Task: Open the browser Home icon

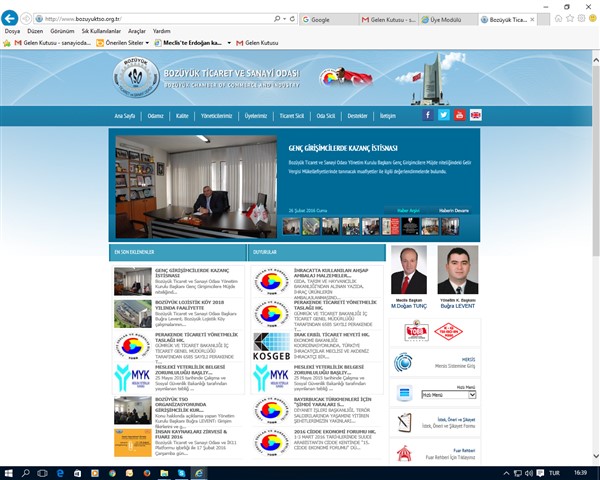Action: point(558,18)
